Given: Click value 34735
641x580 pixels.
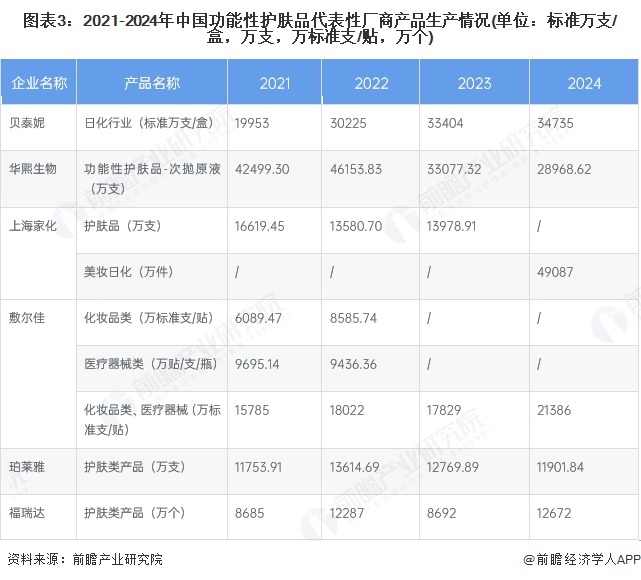Looking at the screenshot, I should 555,123.
